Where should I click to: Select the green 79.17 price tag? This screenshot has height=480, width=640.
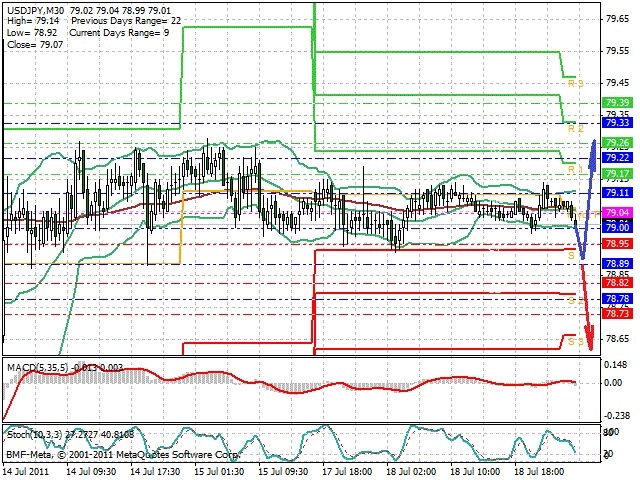[x=617, y=173]
